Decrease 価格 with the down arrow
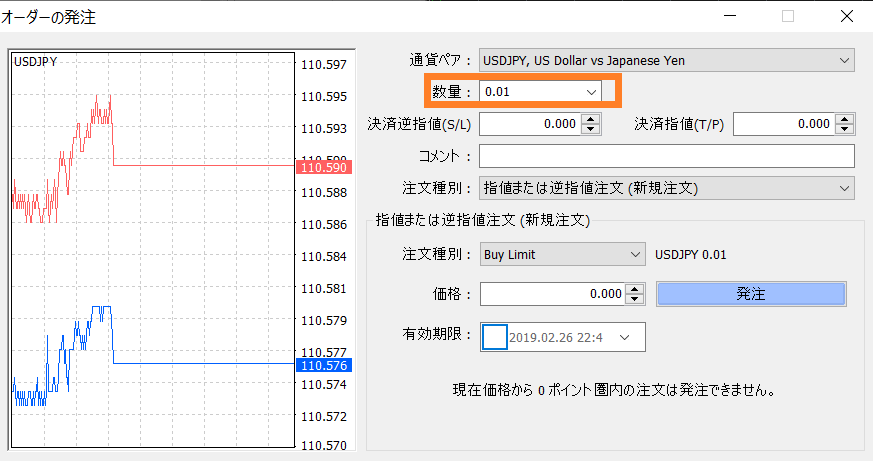 pyautogui.click(x=635, y=299)
